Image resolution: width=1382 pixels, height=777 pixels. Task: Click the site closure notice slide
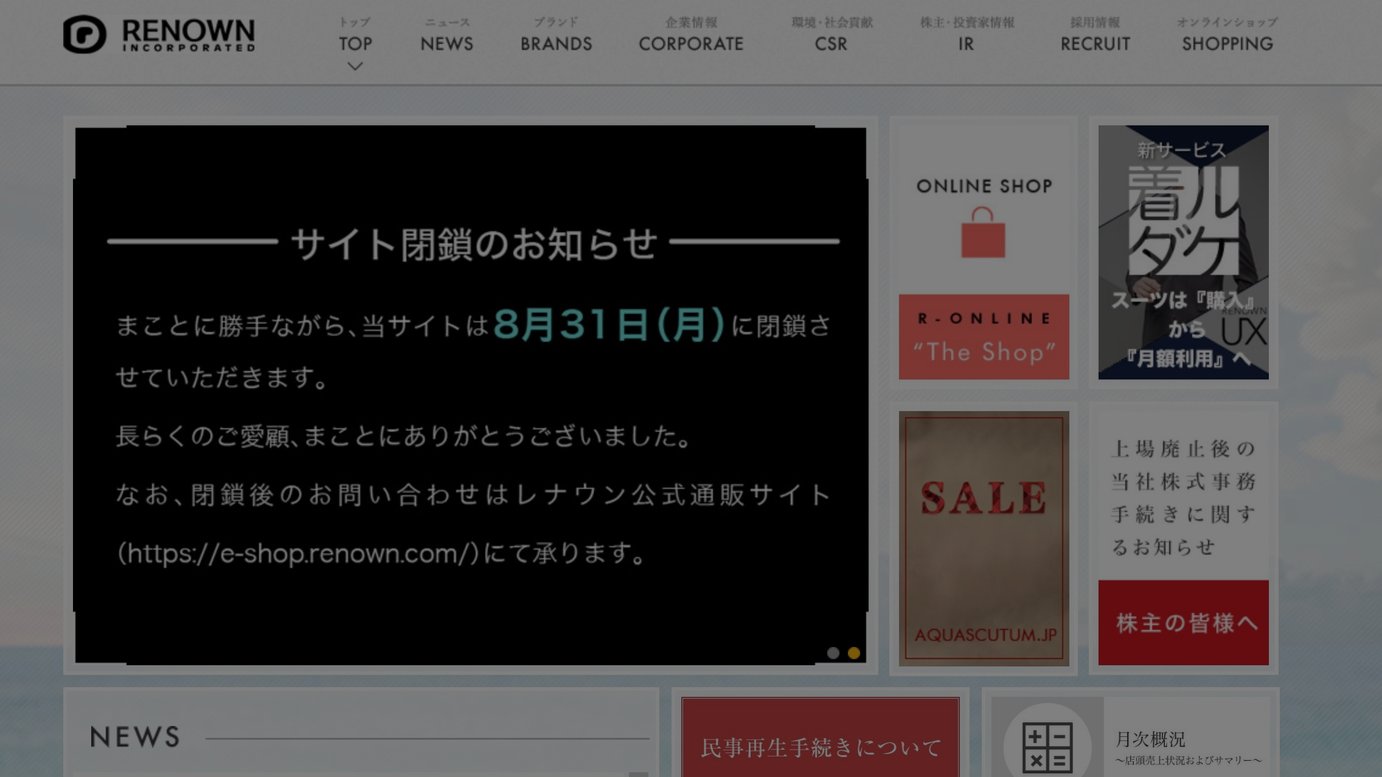470,395
